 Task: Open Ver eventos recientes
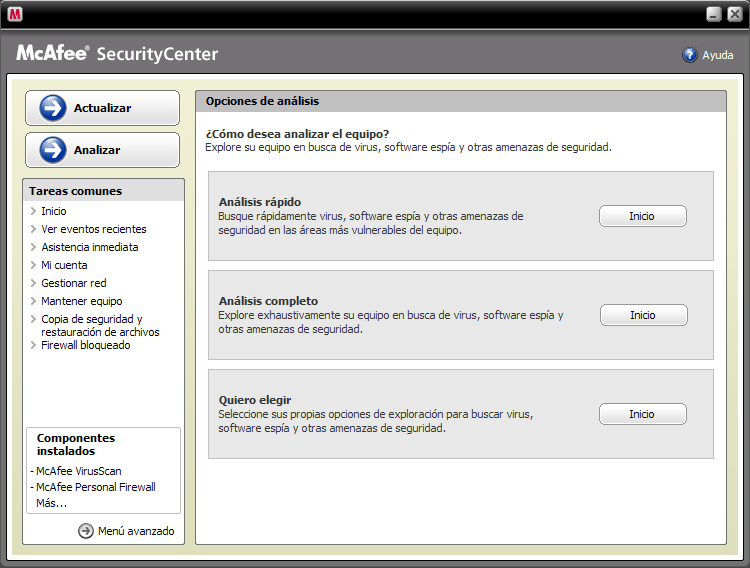[x=93, y=229]
